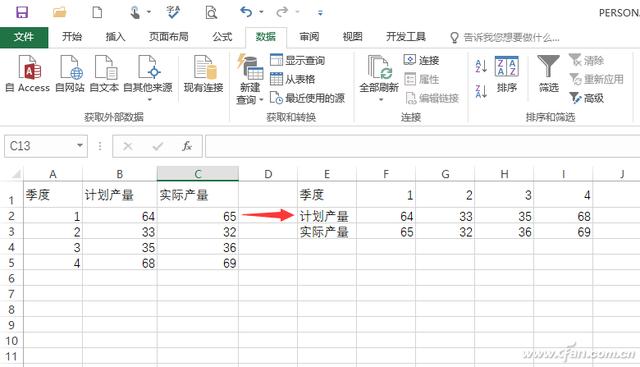
Task: Click the touch mode hand icon
Action: (135, 13)
